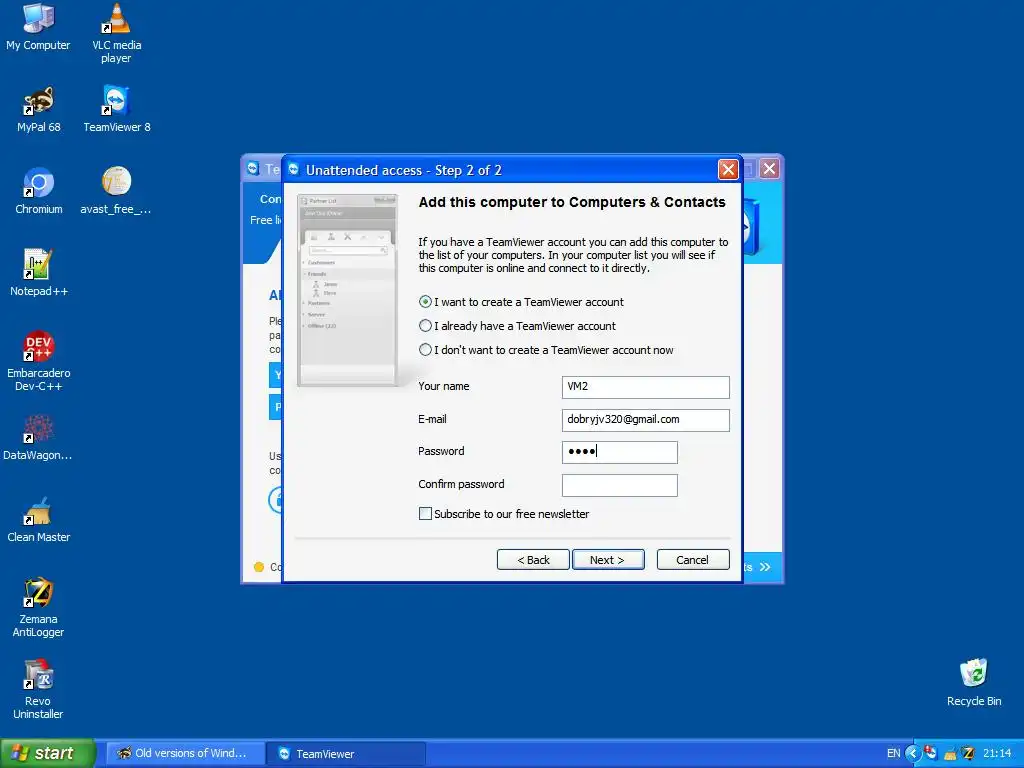
Task: Click the Your name input field
Action: tap(645, 387)
